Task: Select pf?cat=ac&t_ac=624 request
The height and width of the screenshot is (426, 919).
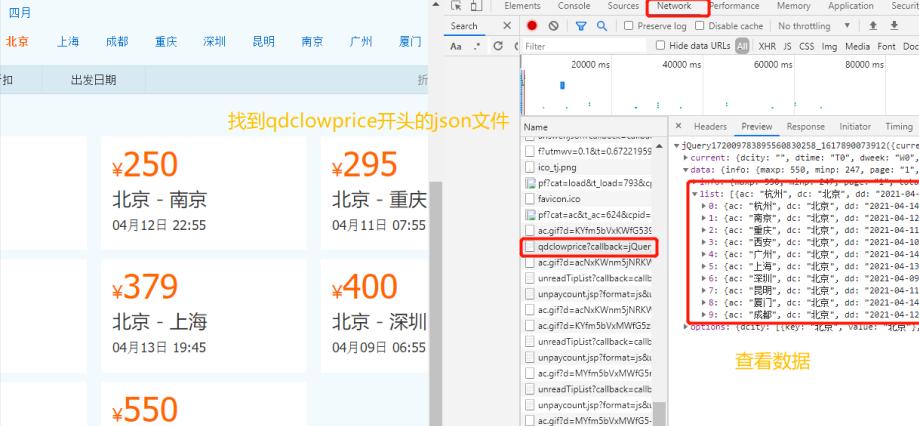Action: [587, 215]
